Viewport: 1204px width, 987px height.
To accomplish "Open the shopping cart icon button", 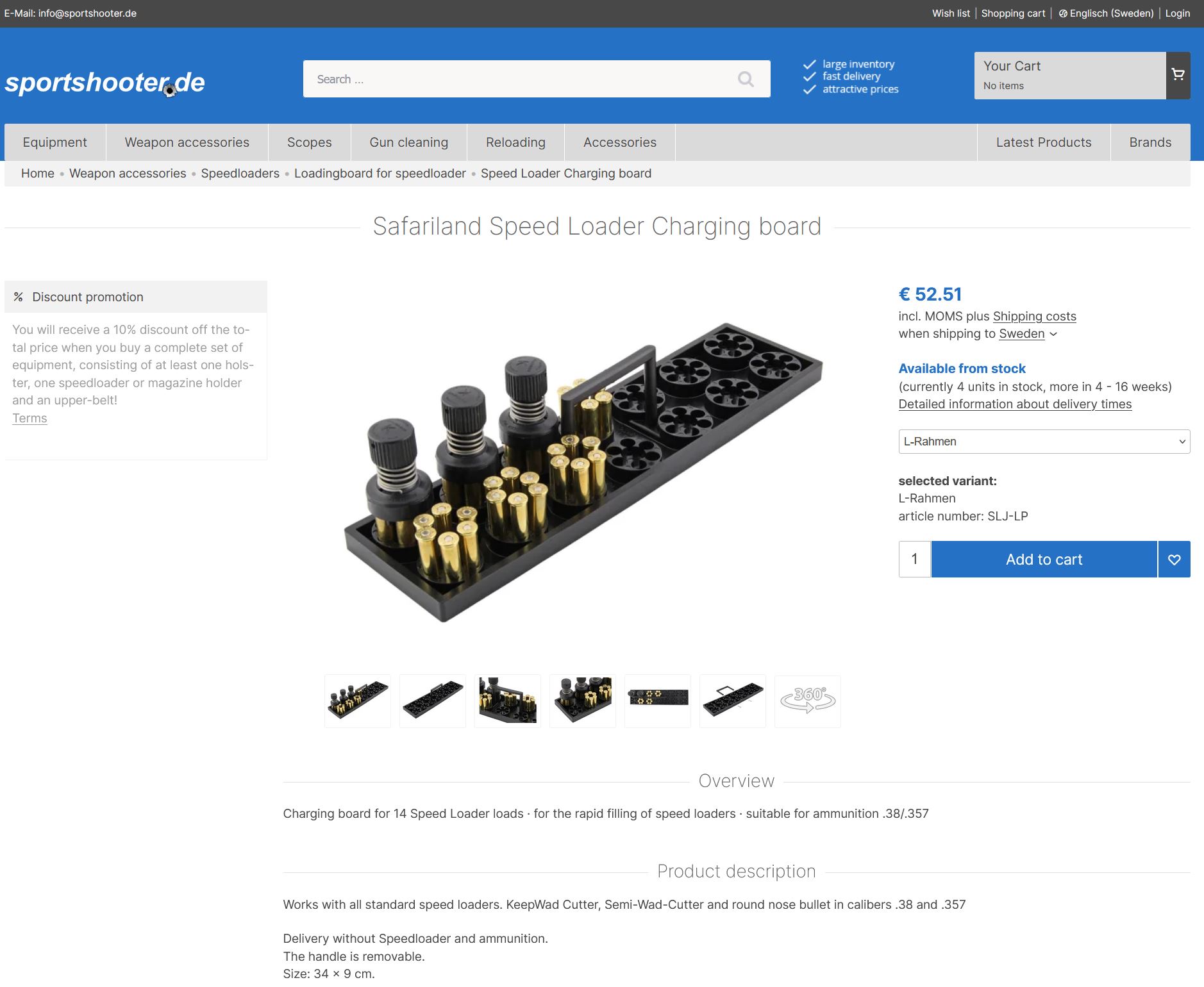I will (1178, 75).
